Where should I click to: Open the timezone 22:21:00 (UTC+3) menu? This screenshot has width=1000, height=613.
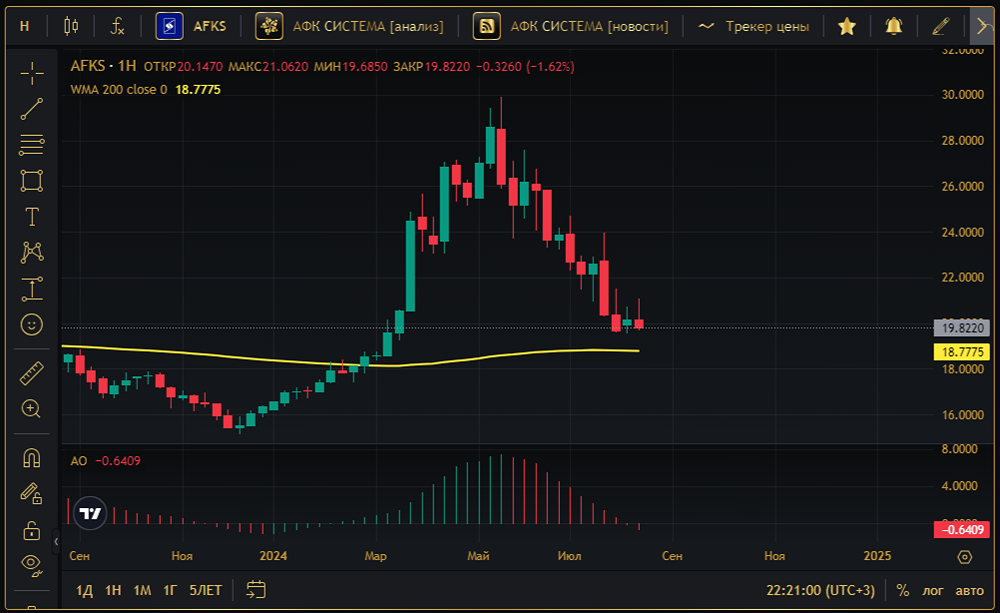[820, 590]
